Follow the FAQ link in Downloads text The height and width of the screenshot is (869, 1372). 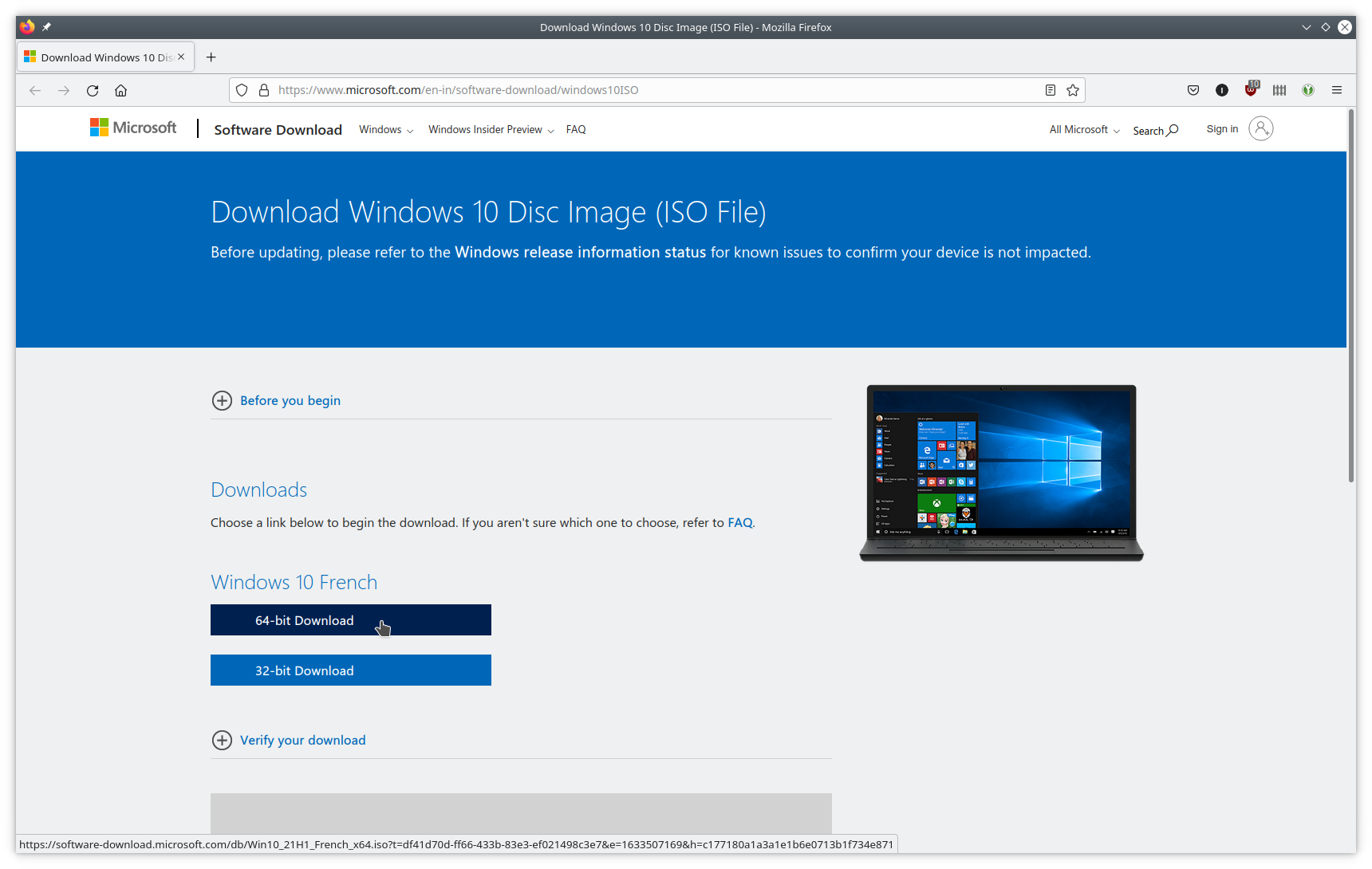pos(740,523)
